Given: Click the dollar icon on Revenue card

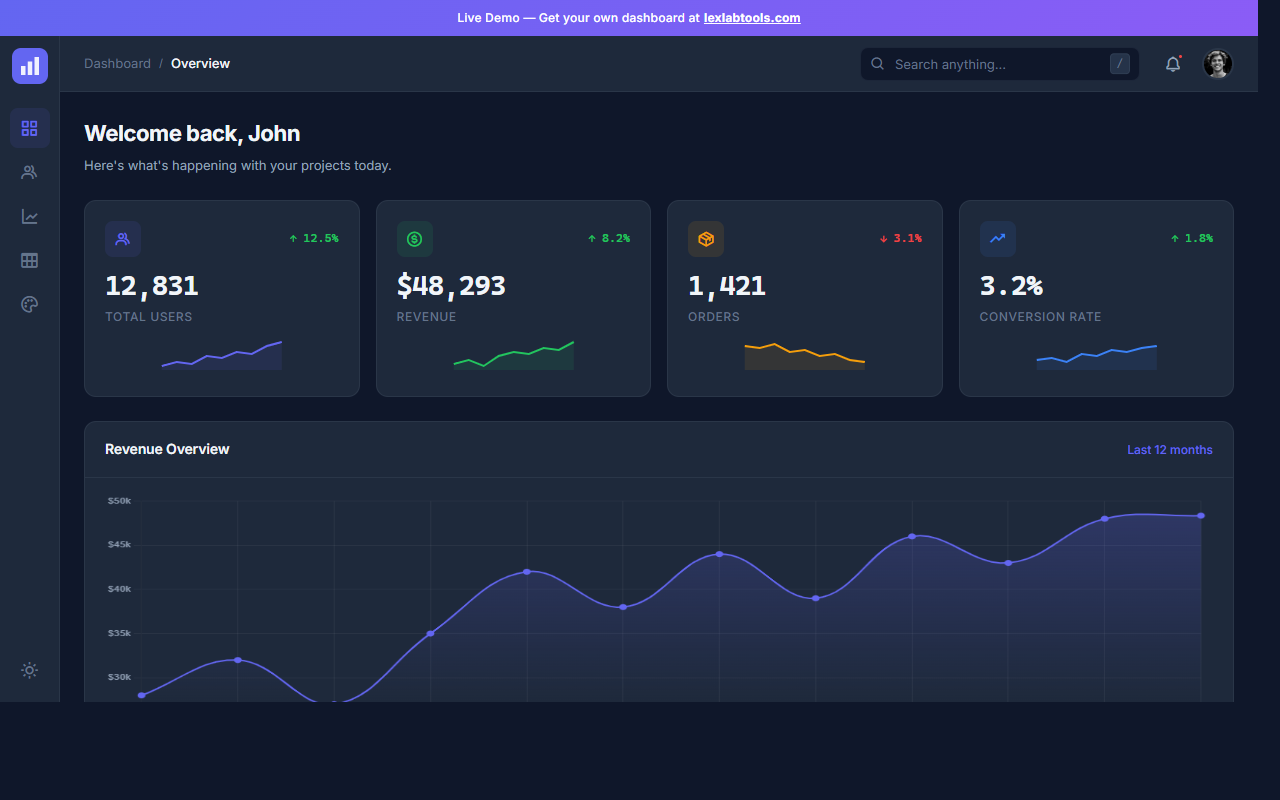Looking at the screenshot, I should [x=414, y=238].
